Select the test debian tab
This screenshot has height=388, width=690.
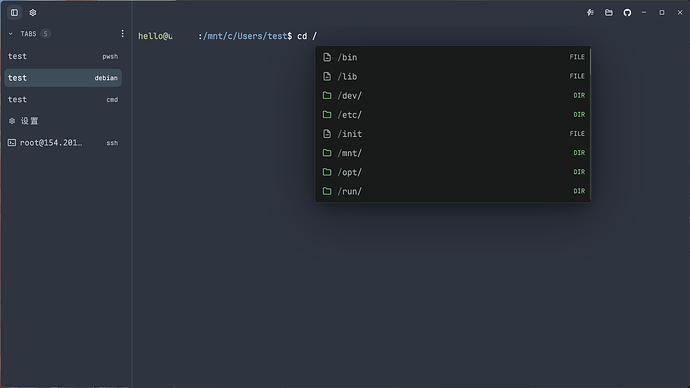pos(63,78)
